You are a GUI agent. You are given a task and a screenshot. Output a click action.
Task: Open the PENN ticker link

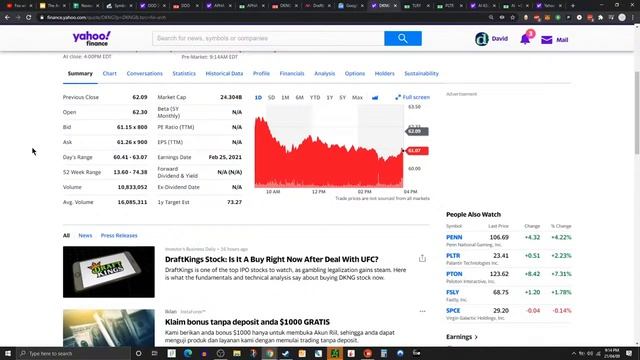[454, 237]
